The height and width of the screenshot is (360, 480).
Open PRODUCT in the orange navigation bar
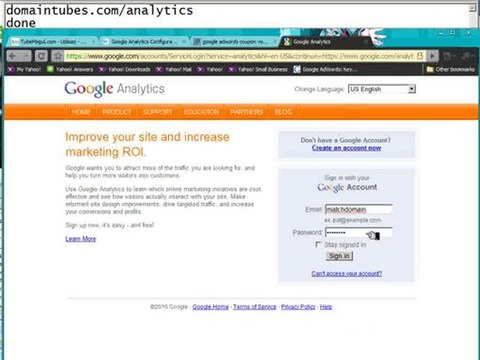point(117,112)
